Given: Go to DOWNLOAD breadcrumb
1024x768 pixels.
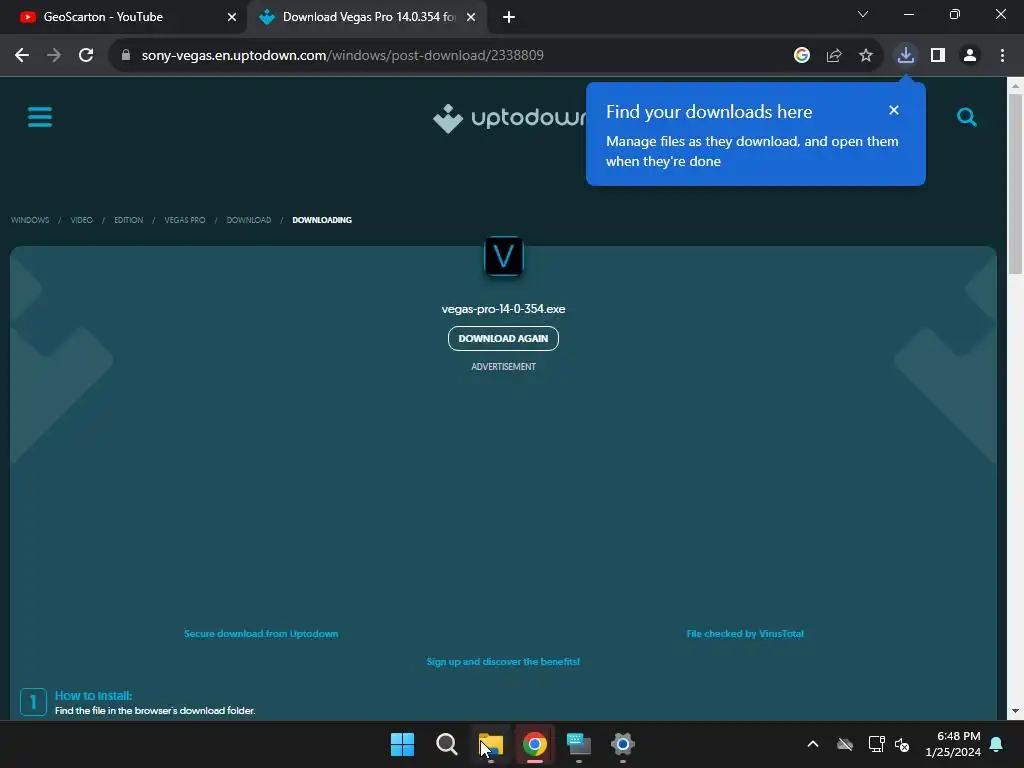Looking at the screenshot, I should coord(249,220).
